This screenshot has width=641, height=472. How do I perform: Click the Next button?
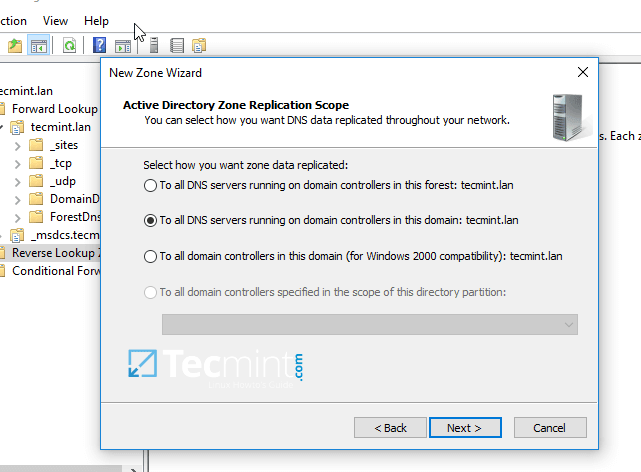tap(465, 428)
